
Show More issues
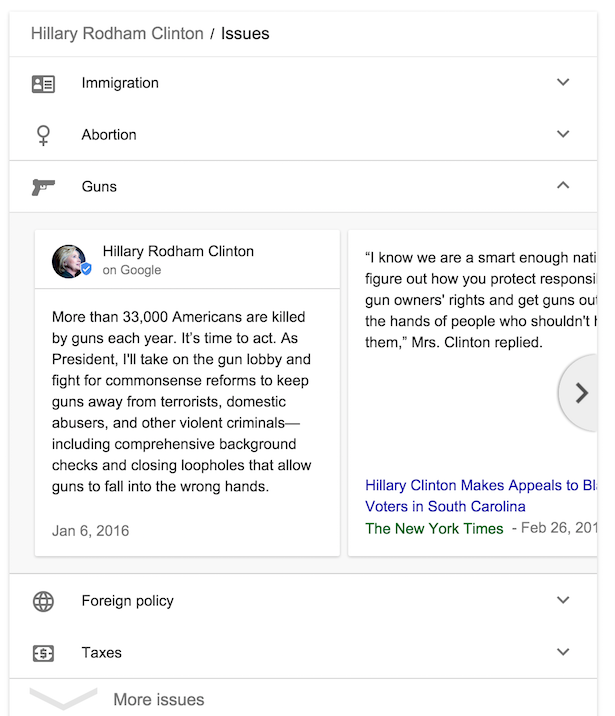pos(158,700)
